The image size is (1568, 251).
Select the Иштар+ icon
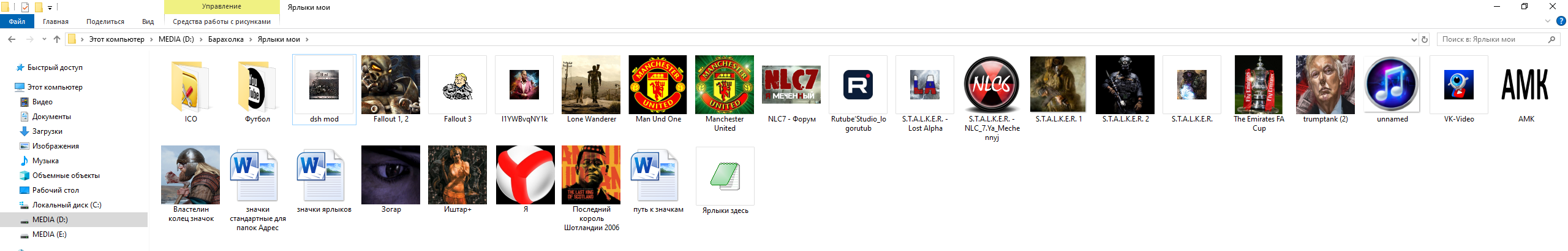click(x=458, y=175)
